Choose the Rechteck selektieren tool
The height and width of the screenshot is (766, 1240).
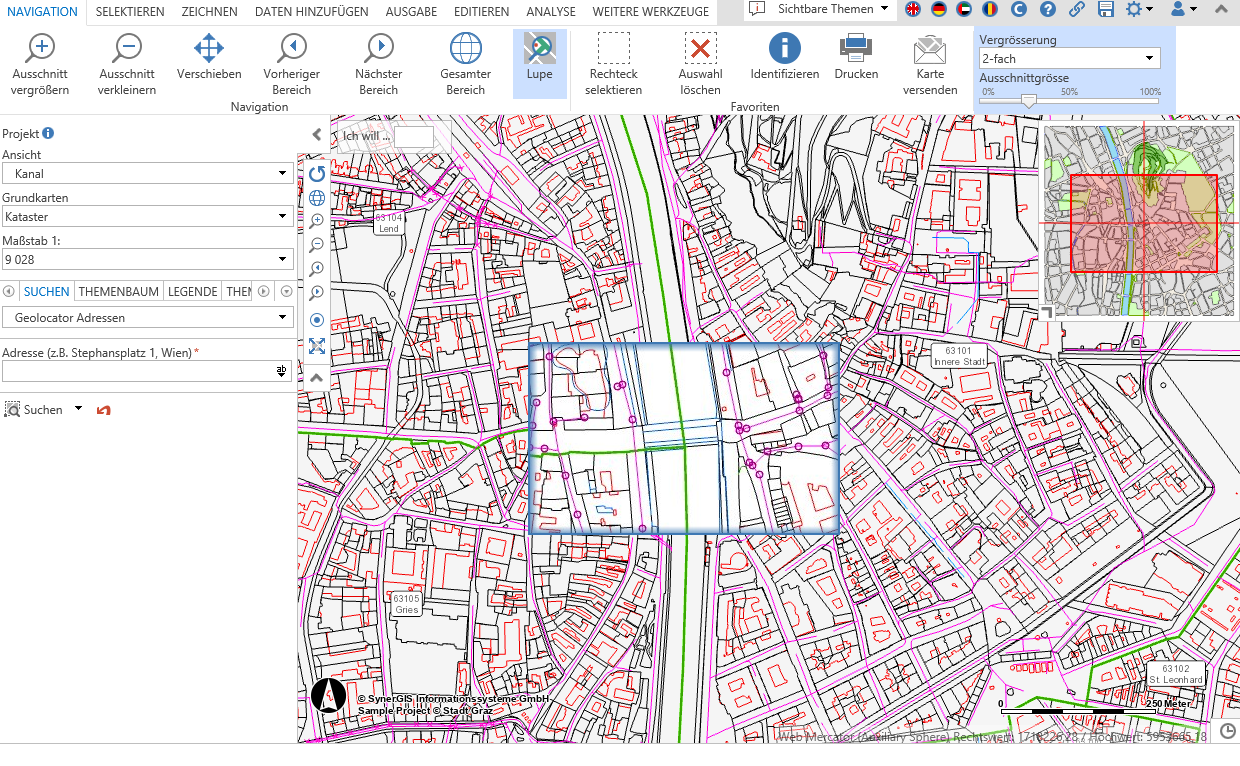pyautogui.click(x=613, y=49)
